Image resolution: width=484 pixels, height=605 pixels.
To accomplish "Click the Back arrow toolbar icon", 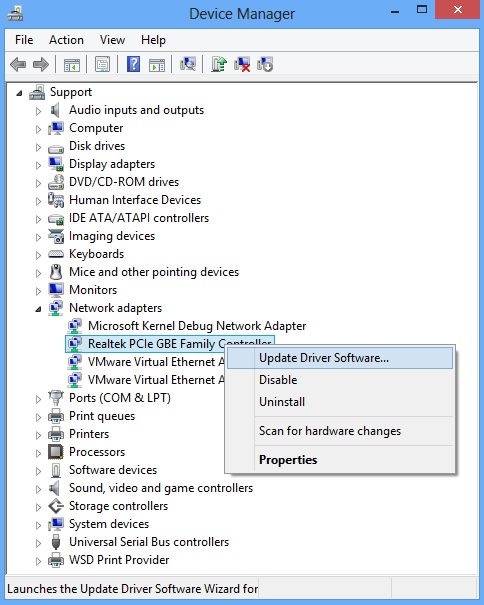I will pos(18,64).
